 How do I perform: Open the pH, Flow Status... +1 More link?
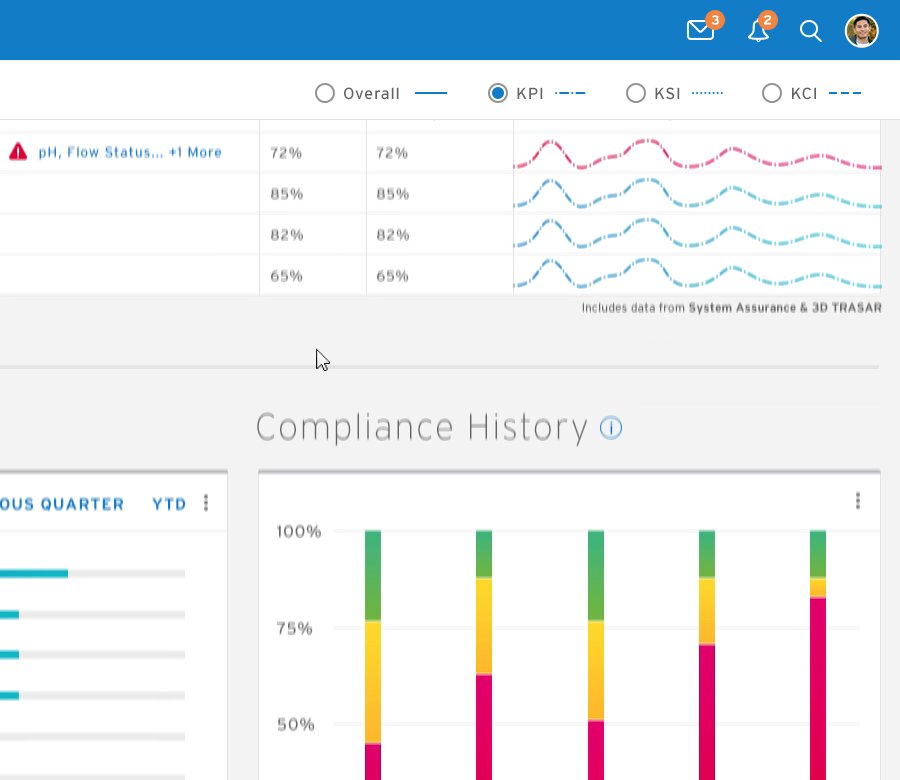(130, 152)
